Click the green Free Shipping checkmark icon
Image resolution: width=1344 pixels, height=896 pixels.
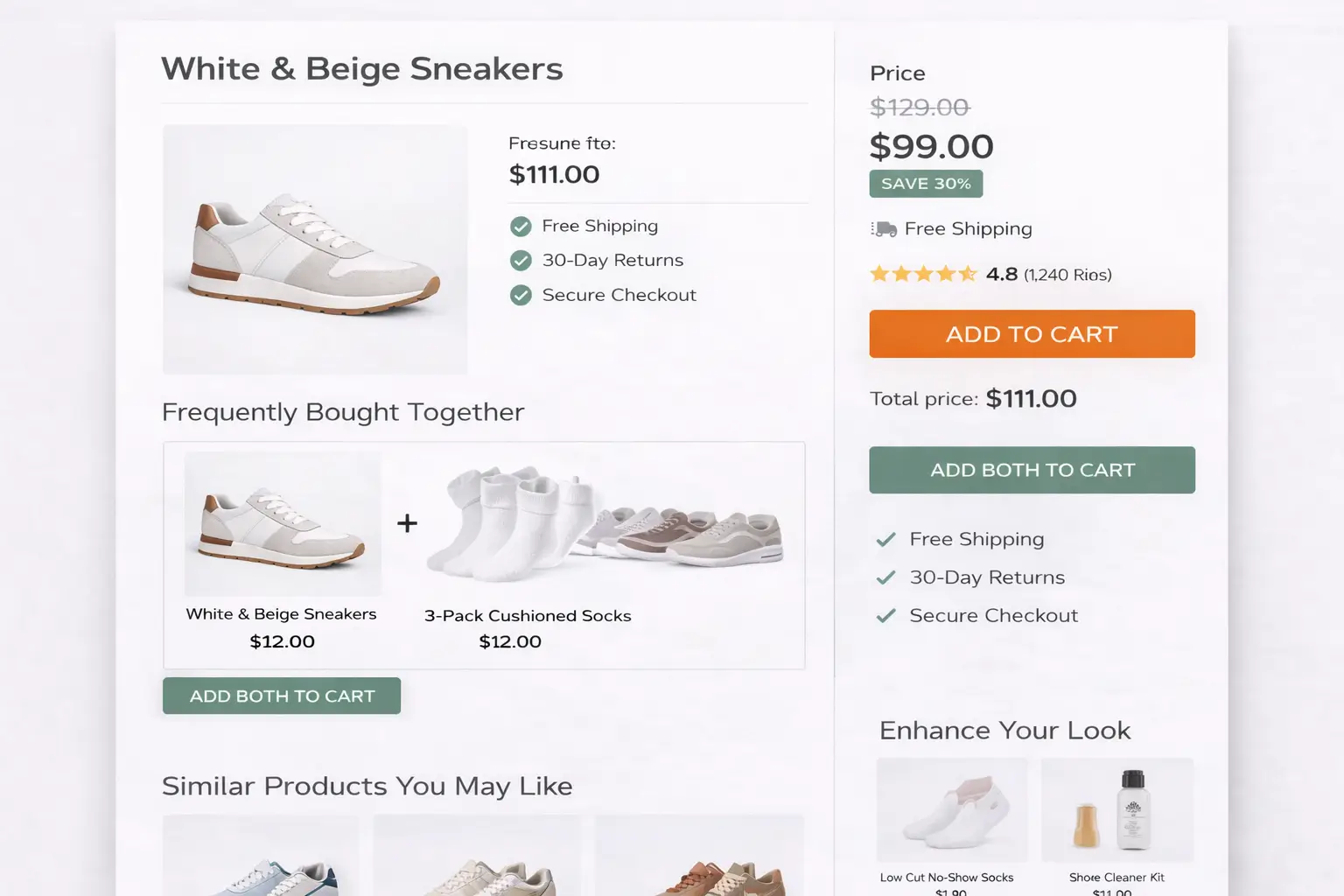[x=521, y=226]
